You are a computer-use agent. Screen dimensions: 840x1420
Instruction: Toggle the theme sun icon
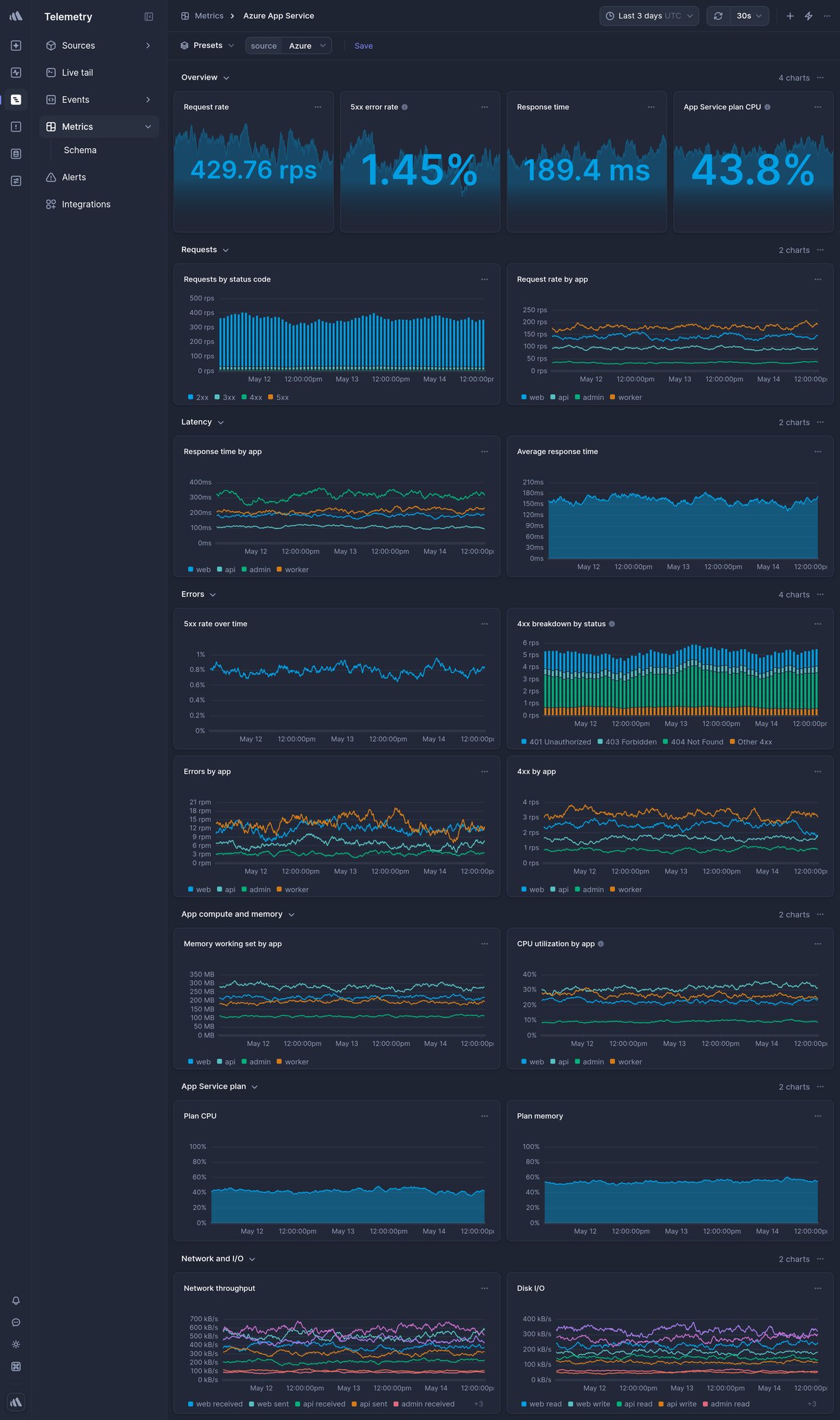[x=16, y=1344]
